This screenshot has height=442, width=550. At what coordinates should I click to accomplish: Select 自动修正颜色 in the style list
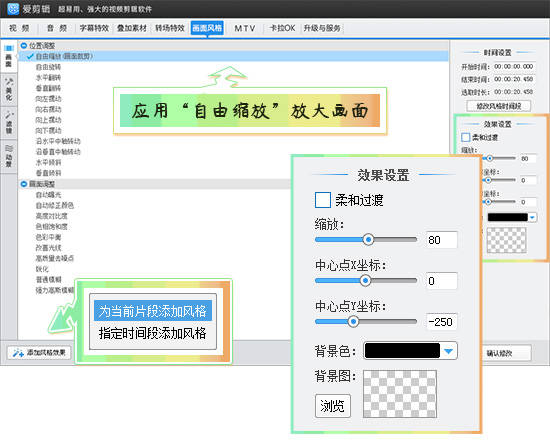[x=55, y=205]
